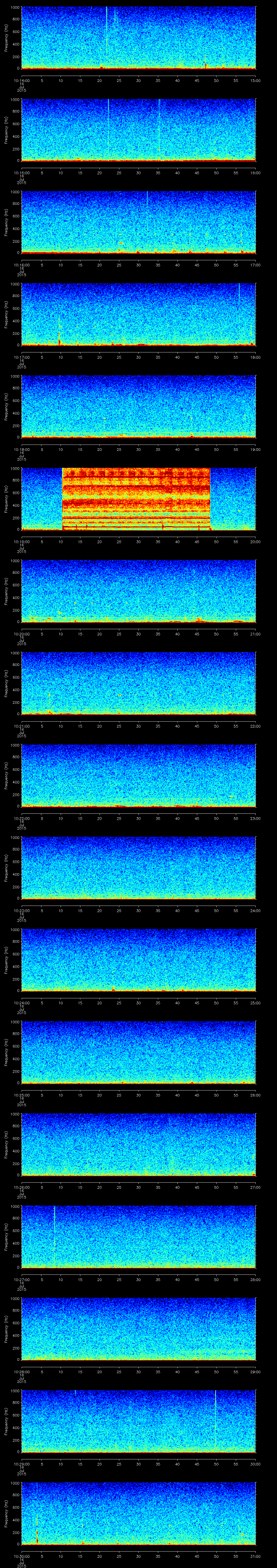Click the 10:29:00 start time label
The height and width of the screenshot is (1568, 277).
coord(21,1464)
